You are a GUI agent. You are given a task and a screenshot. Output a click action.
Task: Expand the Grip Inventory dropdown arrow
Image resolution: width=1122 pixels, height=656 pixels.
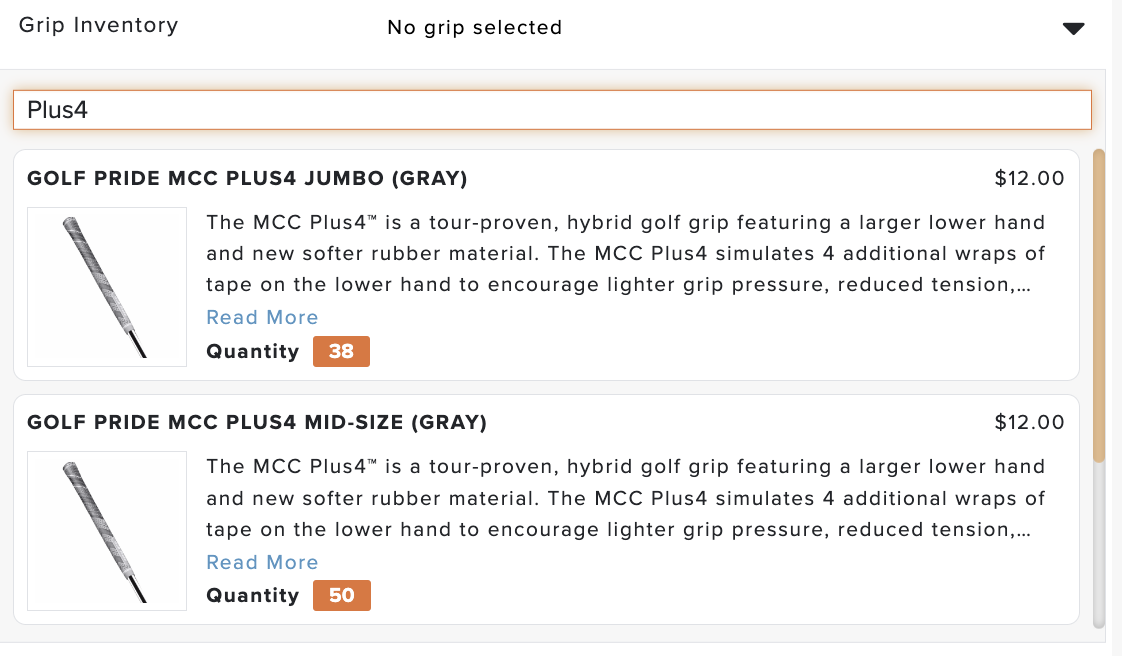coord(1073,29)
